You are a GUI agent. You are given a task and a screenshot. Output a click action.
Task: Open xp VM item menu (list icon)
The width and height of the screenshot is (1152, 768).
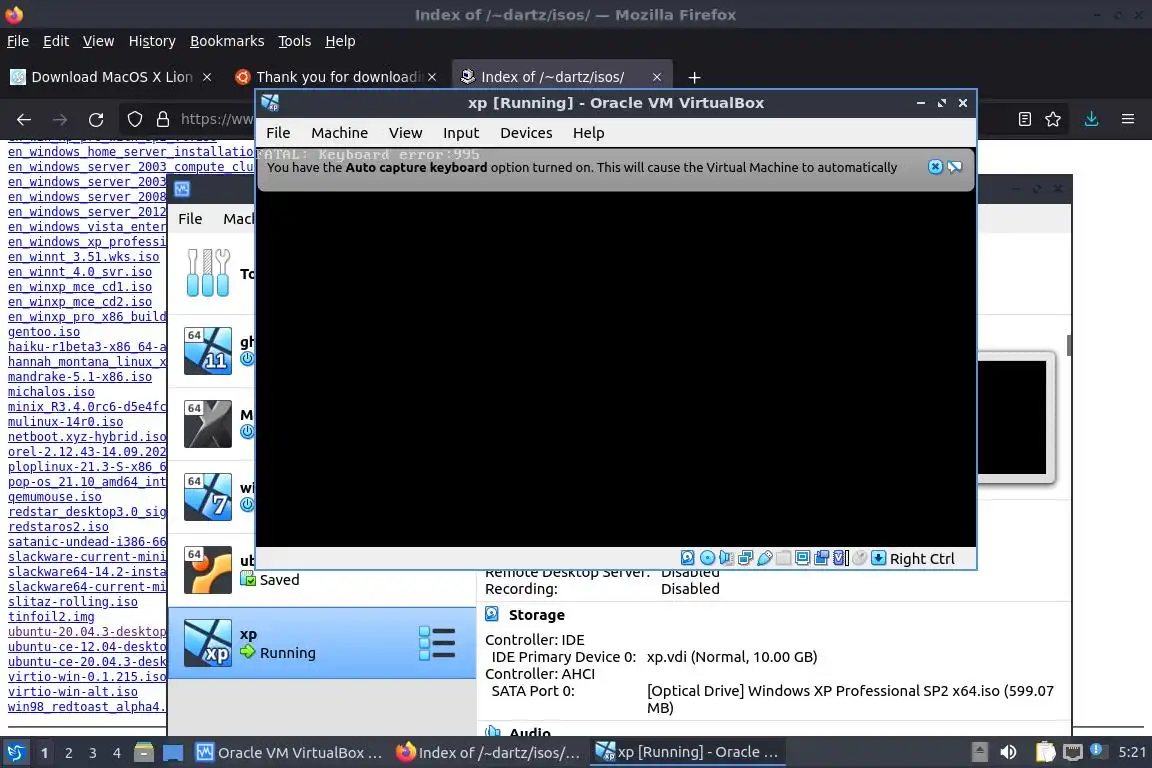pos(437,643)
